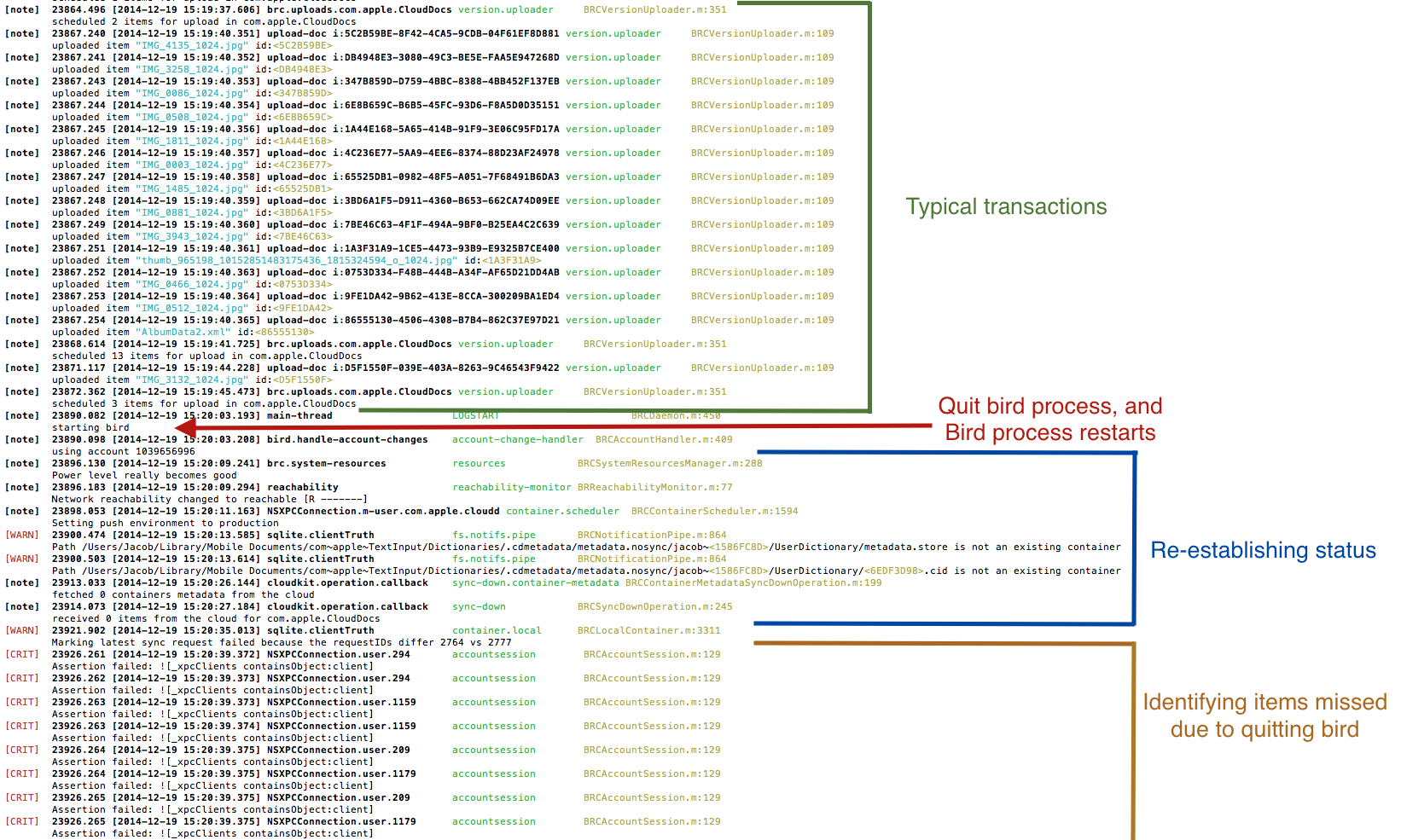Click the long "thumb_965198" jpg file name

(x=297, y=261)
